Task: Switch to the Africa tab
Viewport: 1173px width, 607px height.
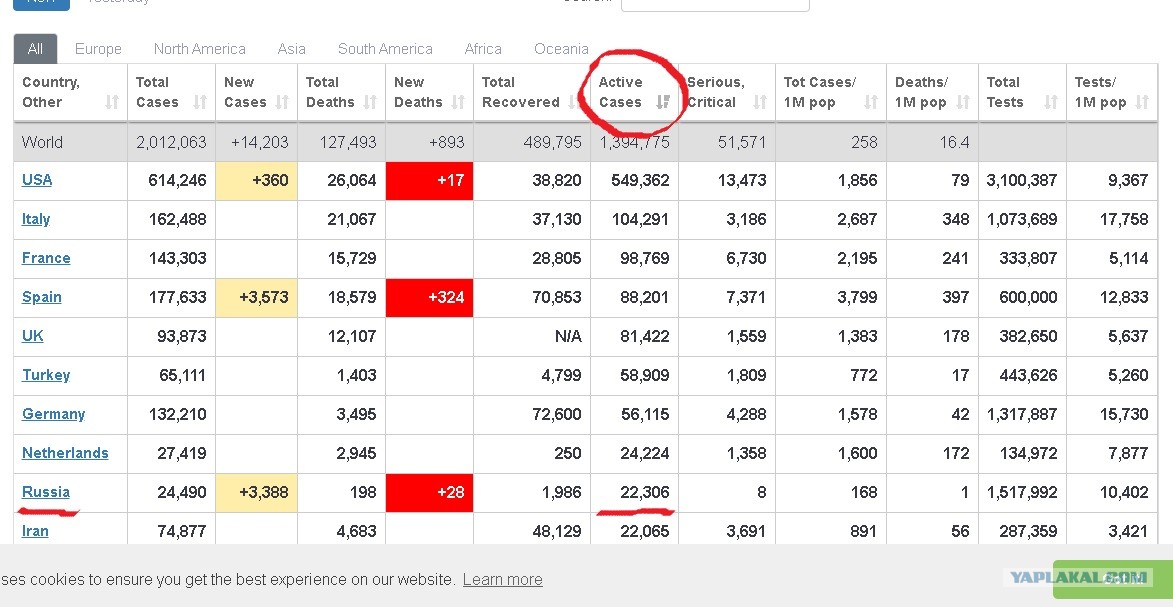Action: click(x=483, y=49)
